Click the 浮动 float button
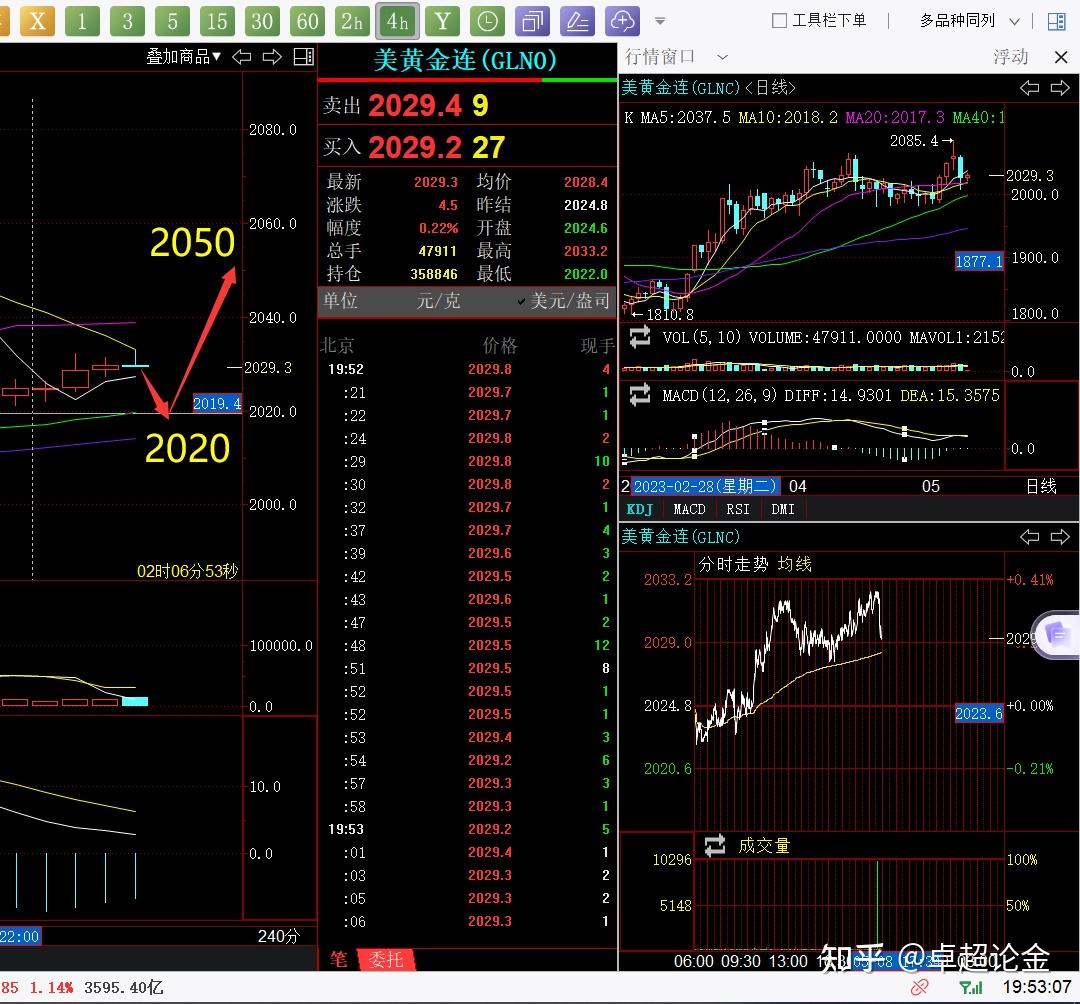The image size is (1080, 1004). click(x=1010, y=56)
